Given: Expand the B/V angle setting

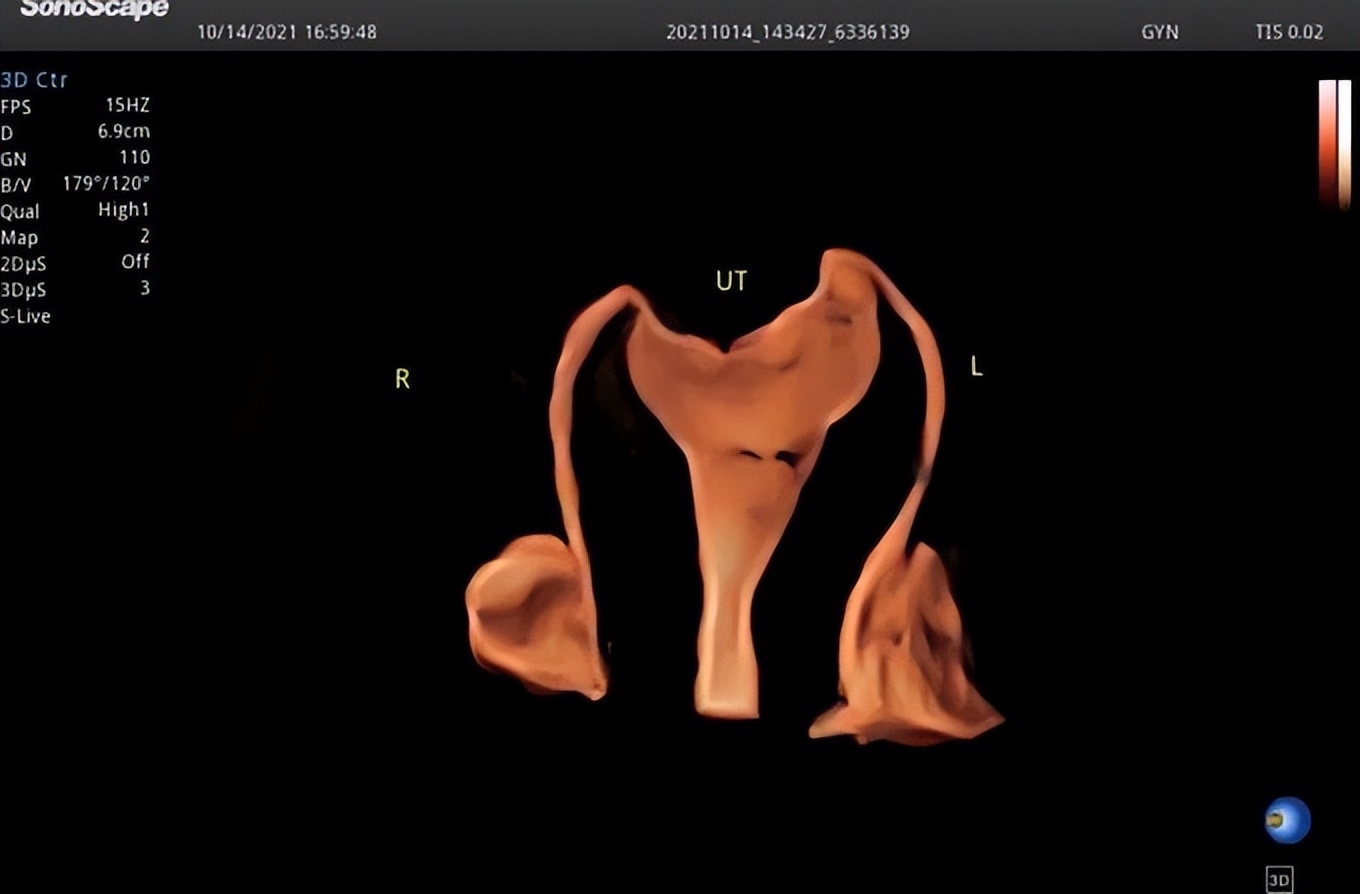Looking at the screenshot, I should [80, 184].
